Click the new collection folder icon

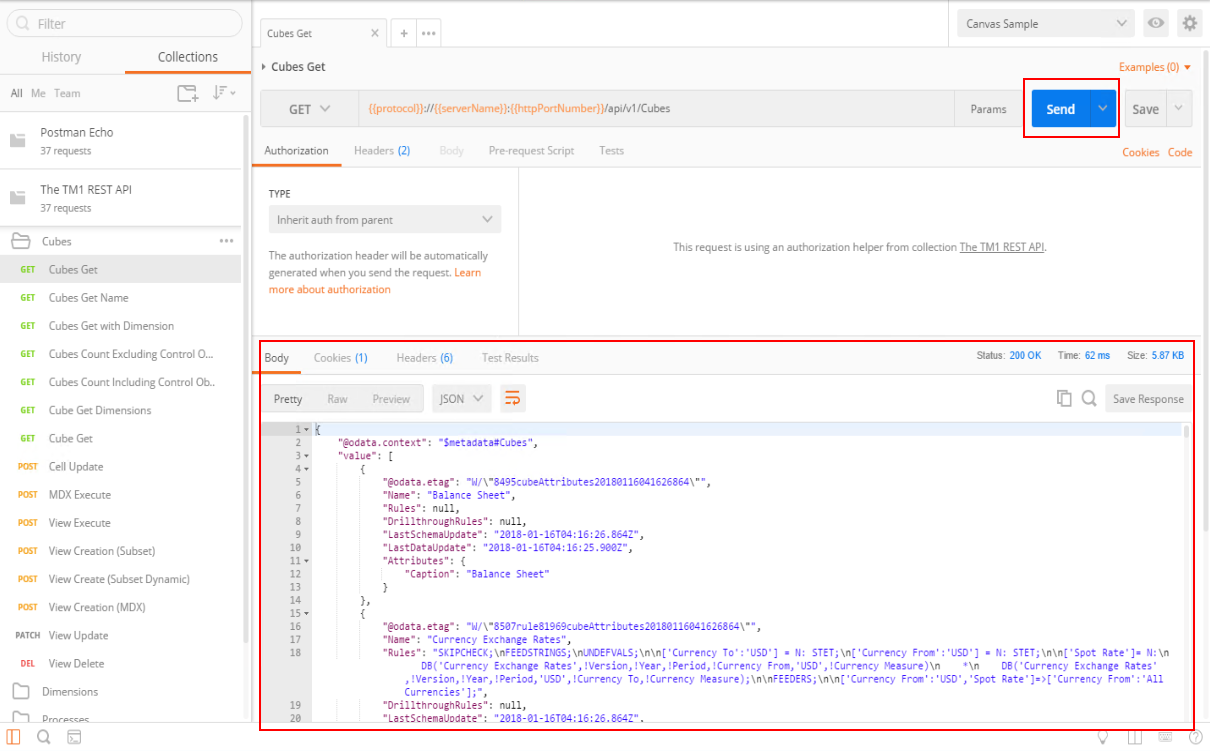click(187, 93)
